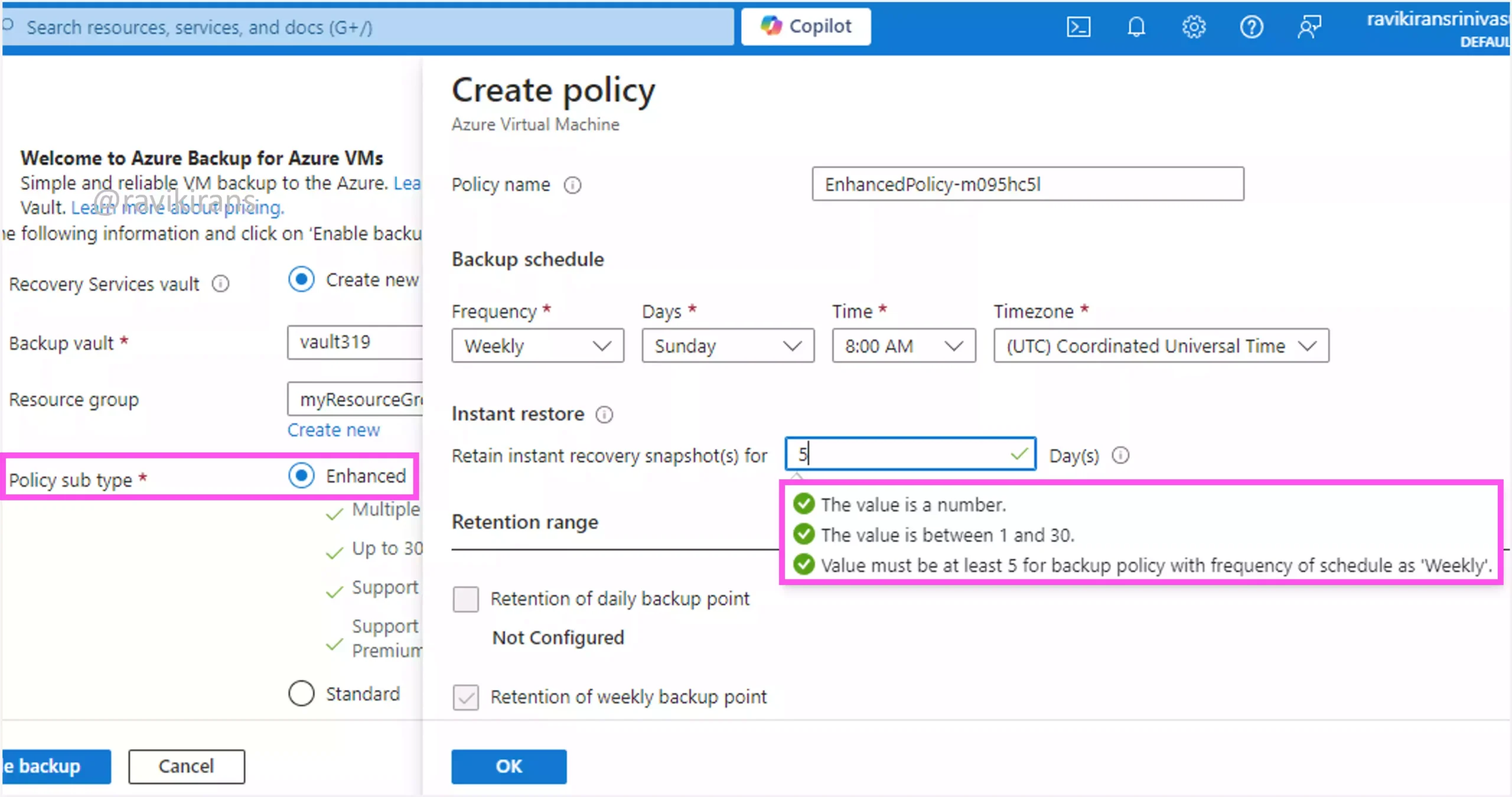The width and height of the screenshot is (1512, 797).
Task: Click the Resource group field
Action: point(355,399)
